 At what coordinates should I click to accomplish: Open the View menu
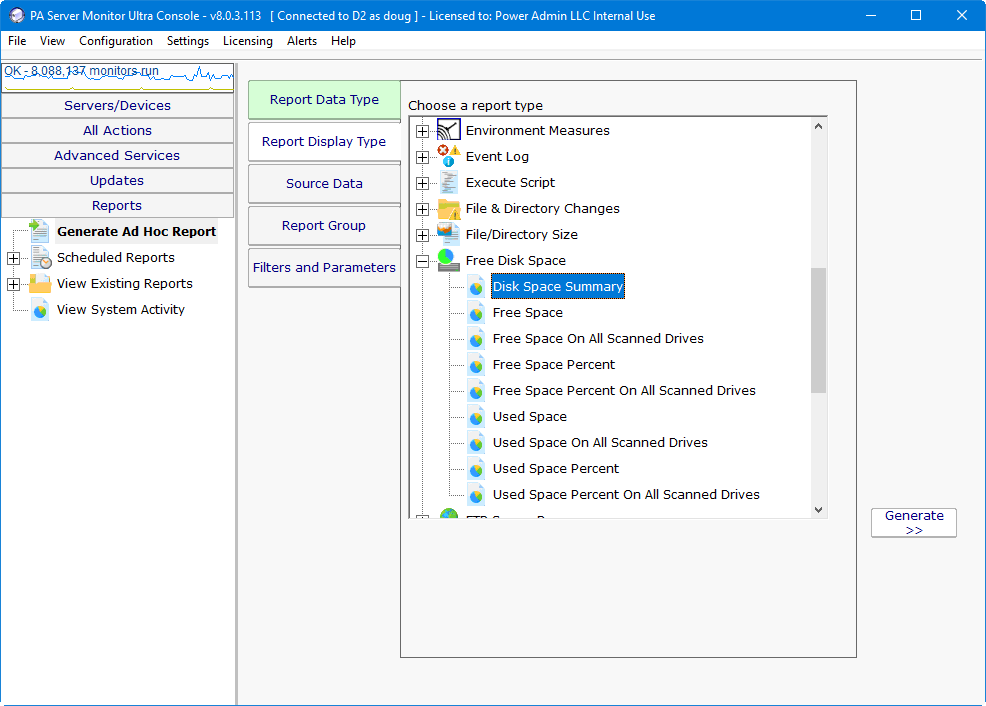52,41
